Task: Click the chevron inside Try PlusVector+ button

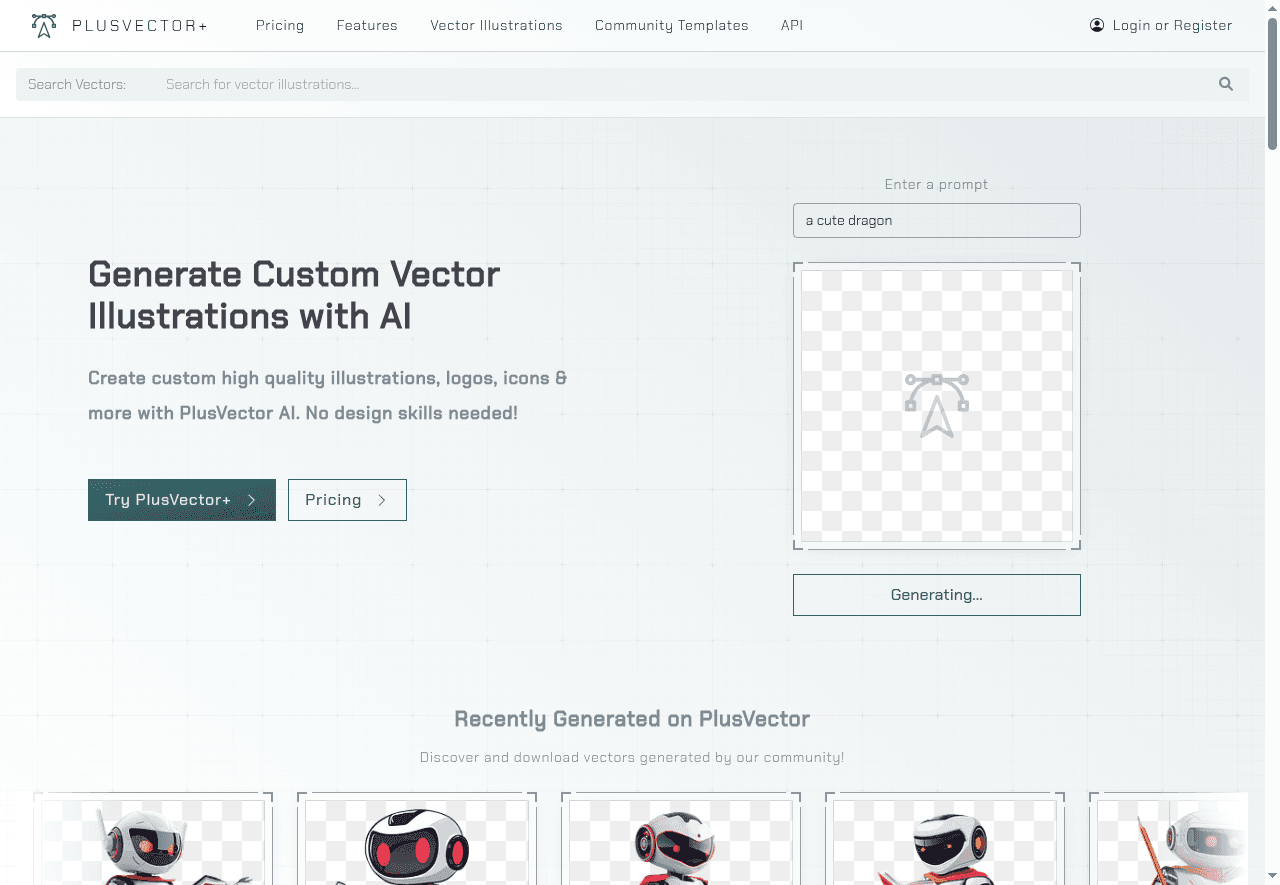Action: [252, 500]
